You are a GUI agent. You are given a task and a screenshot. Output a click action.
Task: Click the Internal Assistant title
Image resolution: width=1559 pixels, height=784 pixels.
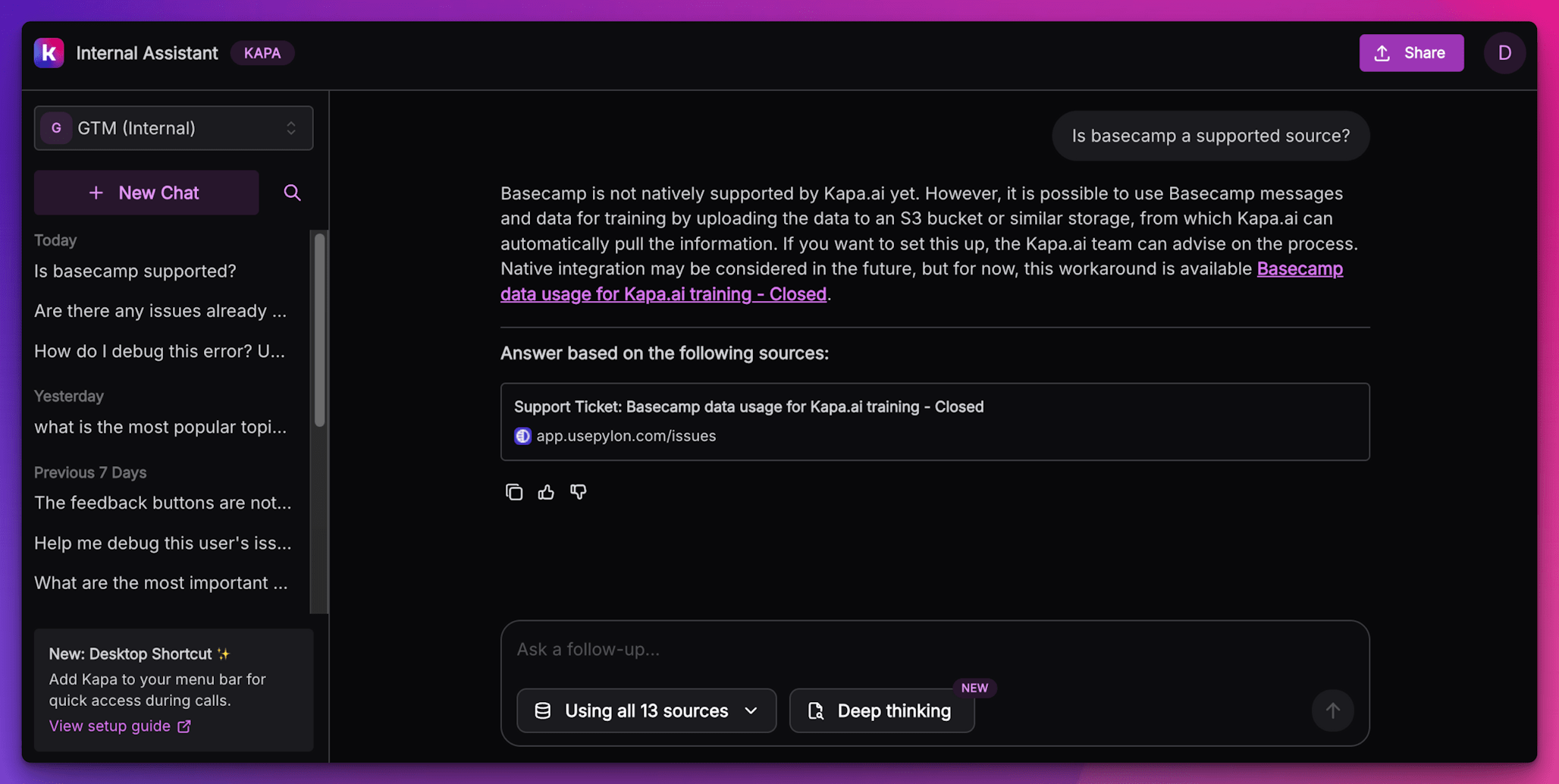pyautogui.click(x=147, y=53)
